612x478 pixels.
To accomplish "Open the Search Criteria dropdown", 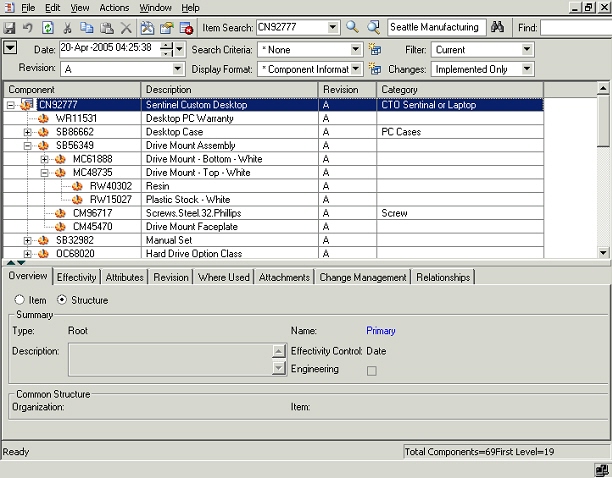I will click(x=356, y=50).
